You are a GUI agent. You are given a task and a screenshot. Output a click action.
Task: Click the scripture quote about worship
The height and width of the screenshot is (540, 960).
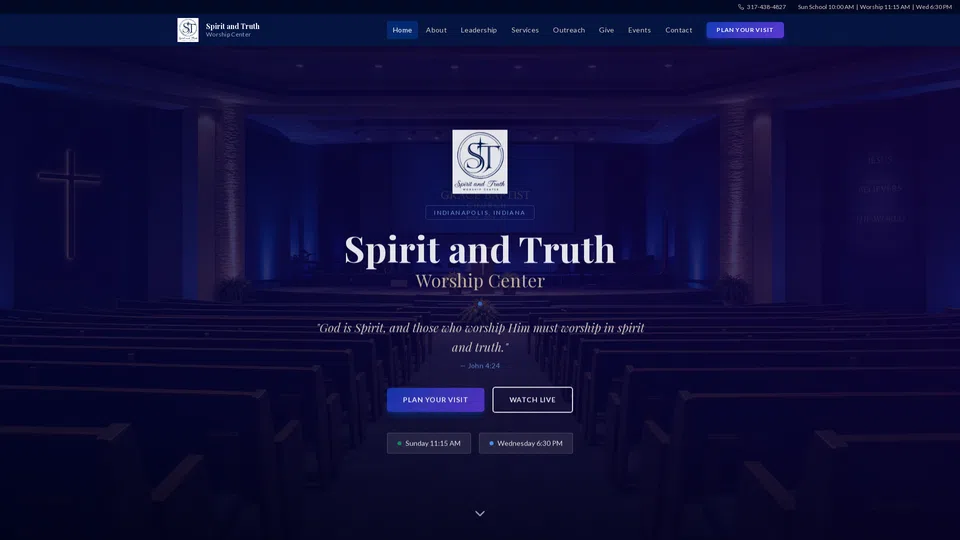tap(480, 337)
